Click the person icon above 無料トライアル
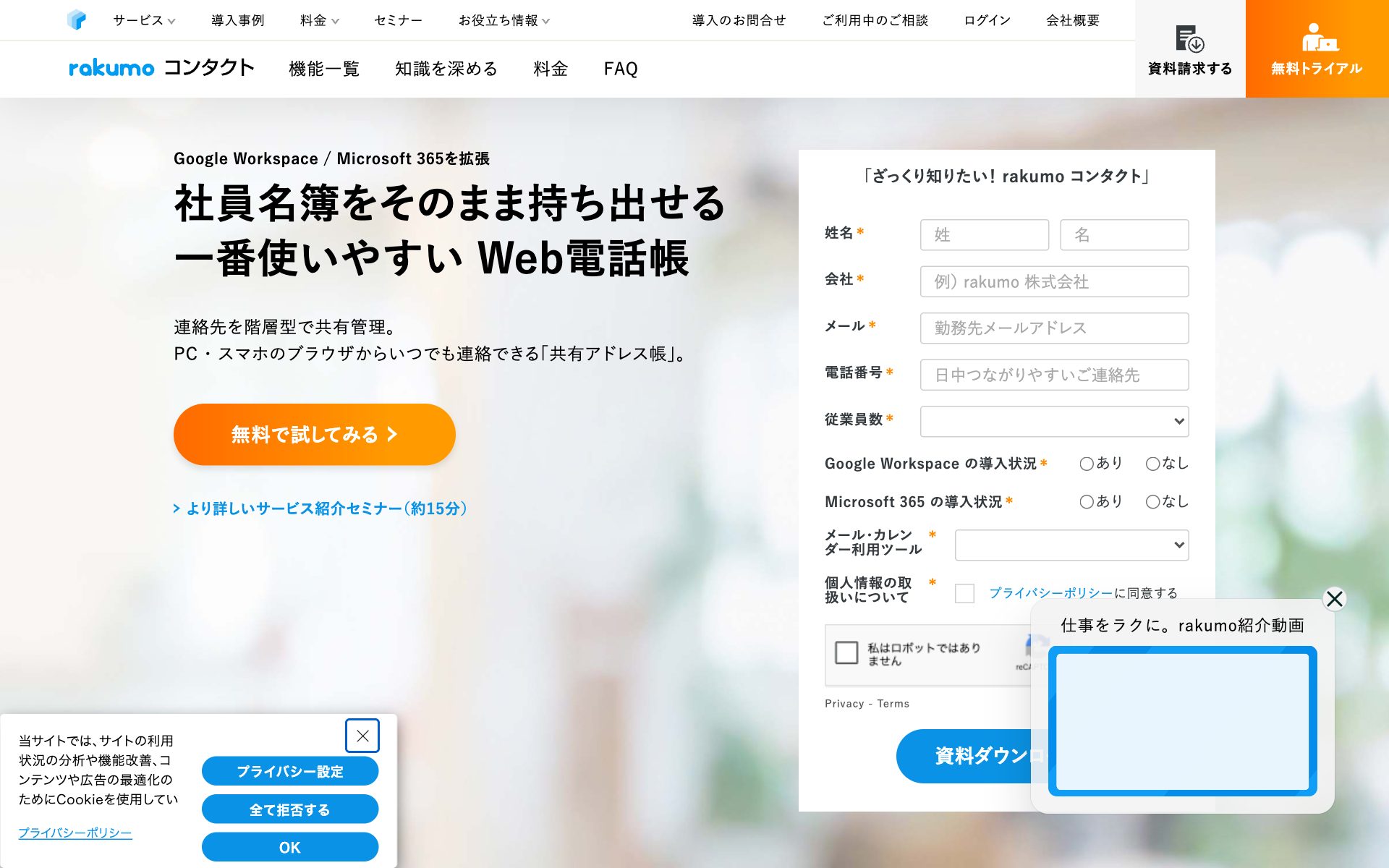Viewport: 1389px width, 868px height. [x=1319, y=37]
